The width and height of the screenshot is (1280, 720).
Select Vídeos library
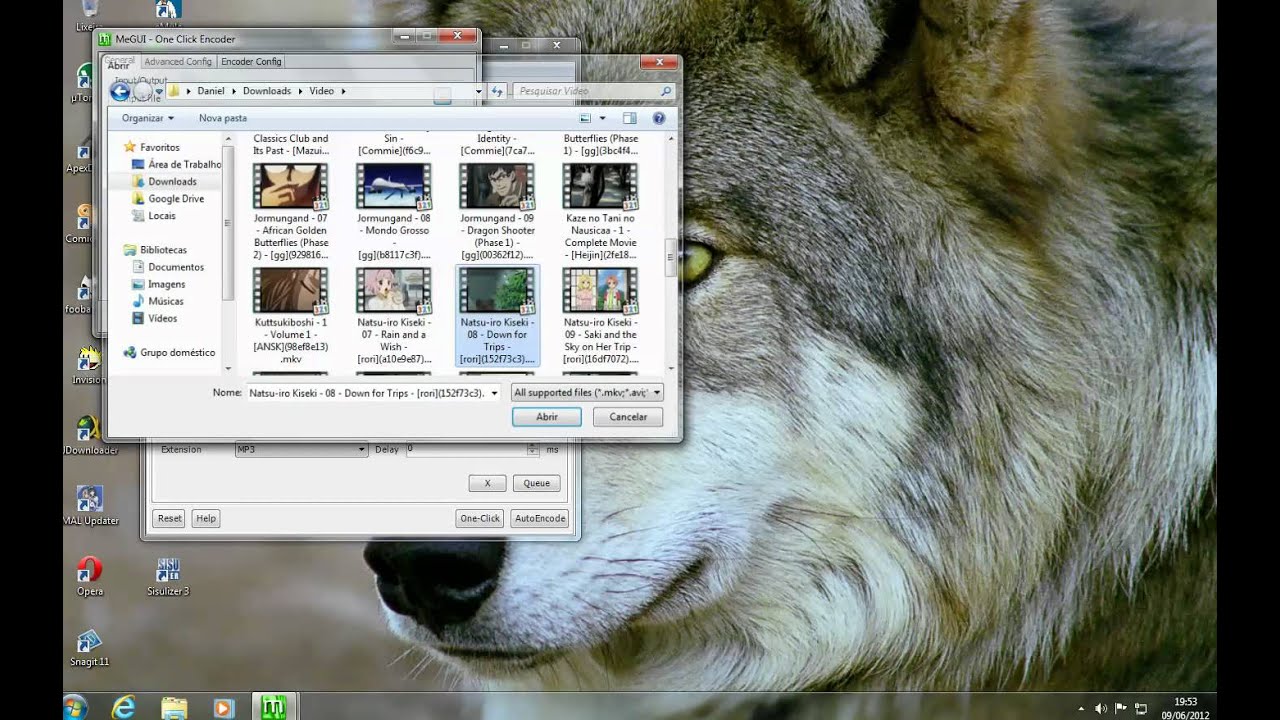(x=155, y=318)
